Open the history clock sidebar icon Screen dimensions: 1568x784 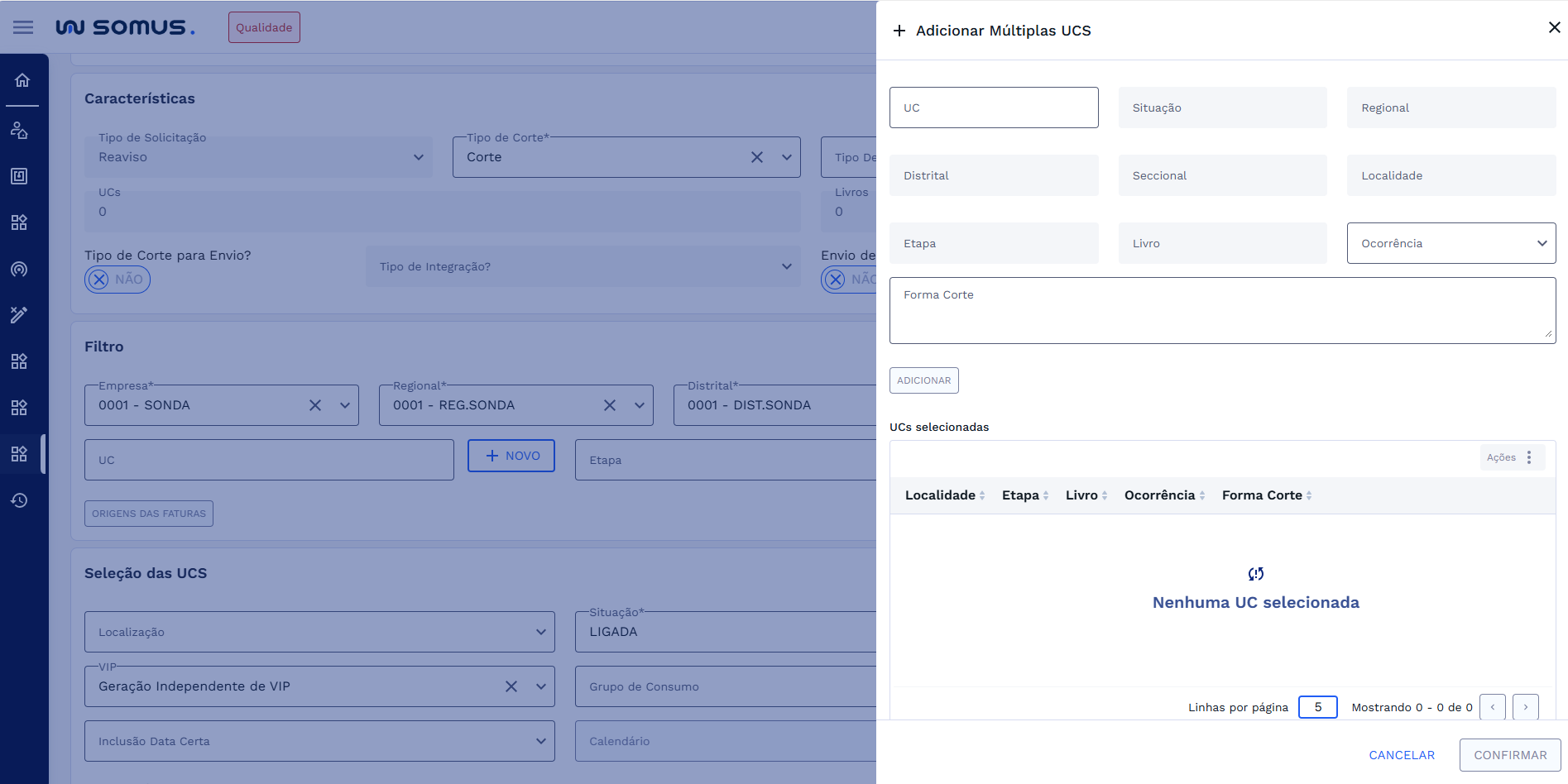coord(19,500)
